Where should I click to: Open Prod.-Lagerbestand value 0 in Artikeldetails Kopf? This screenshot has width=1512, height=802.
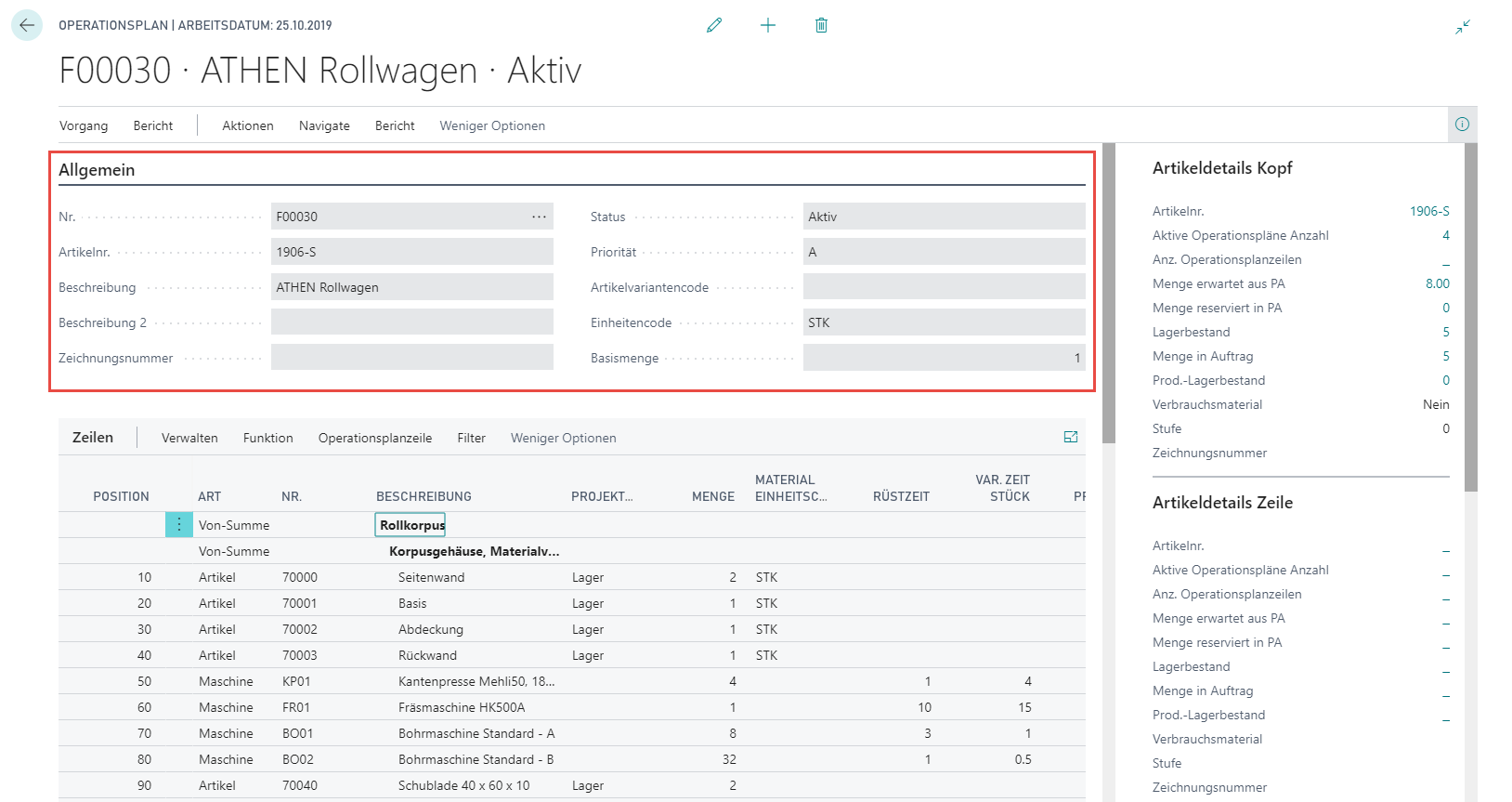[x=1446, y=380]
